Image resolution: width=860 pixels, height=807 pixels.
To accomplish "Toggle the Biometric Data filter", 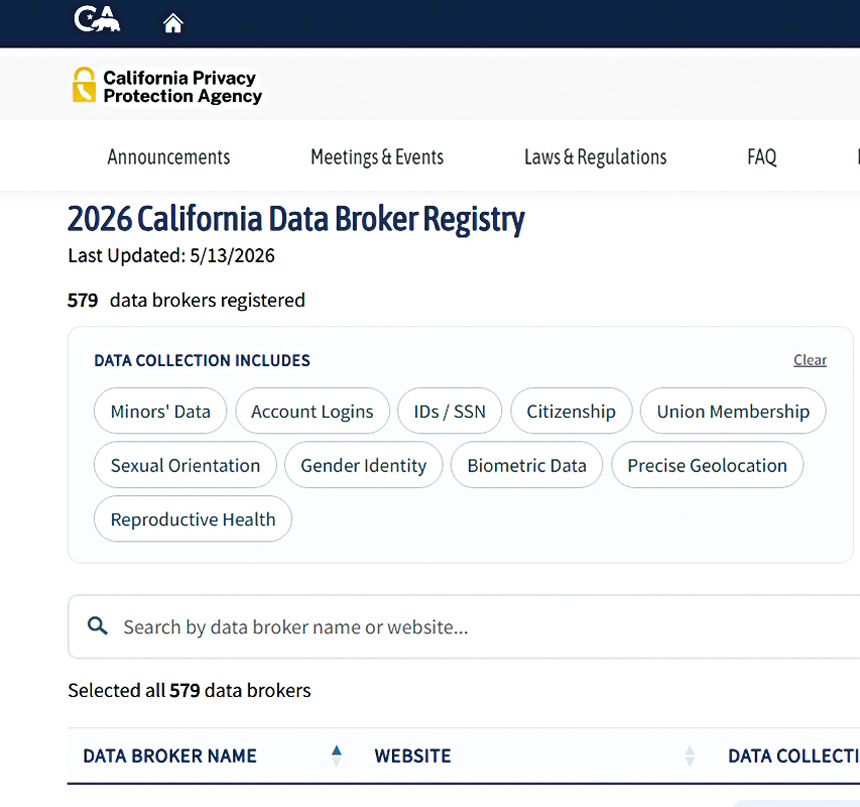I will pos(527,465).
